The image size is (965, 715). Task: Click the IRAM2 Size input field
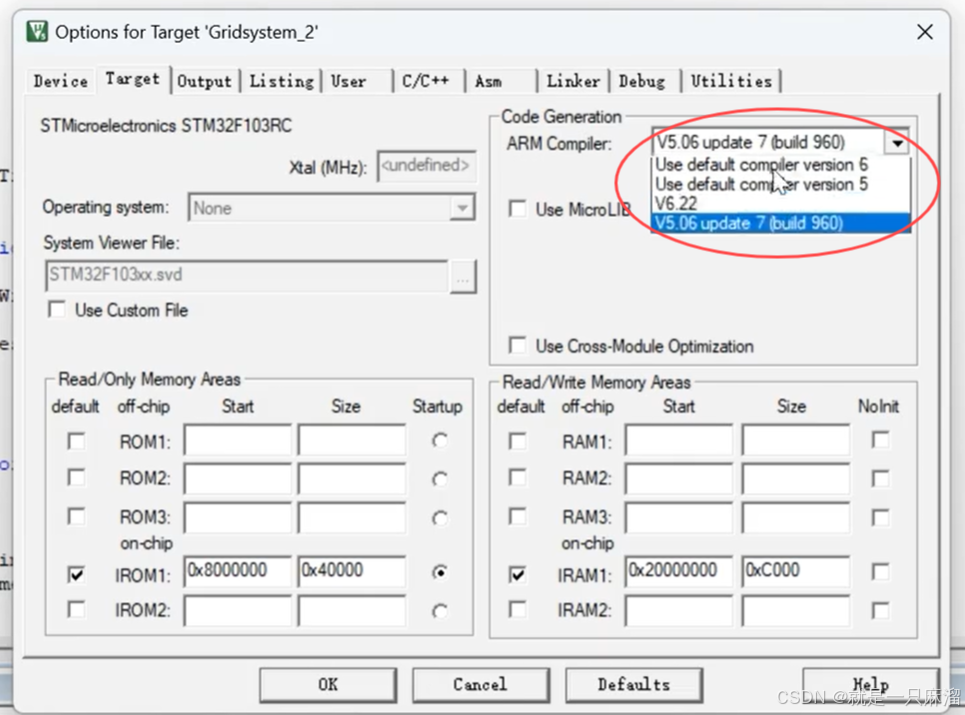tap(796, 610)
